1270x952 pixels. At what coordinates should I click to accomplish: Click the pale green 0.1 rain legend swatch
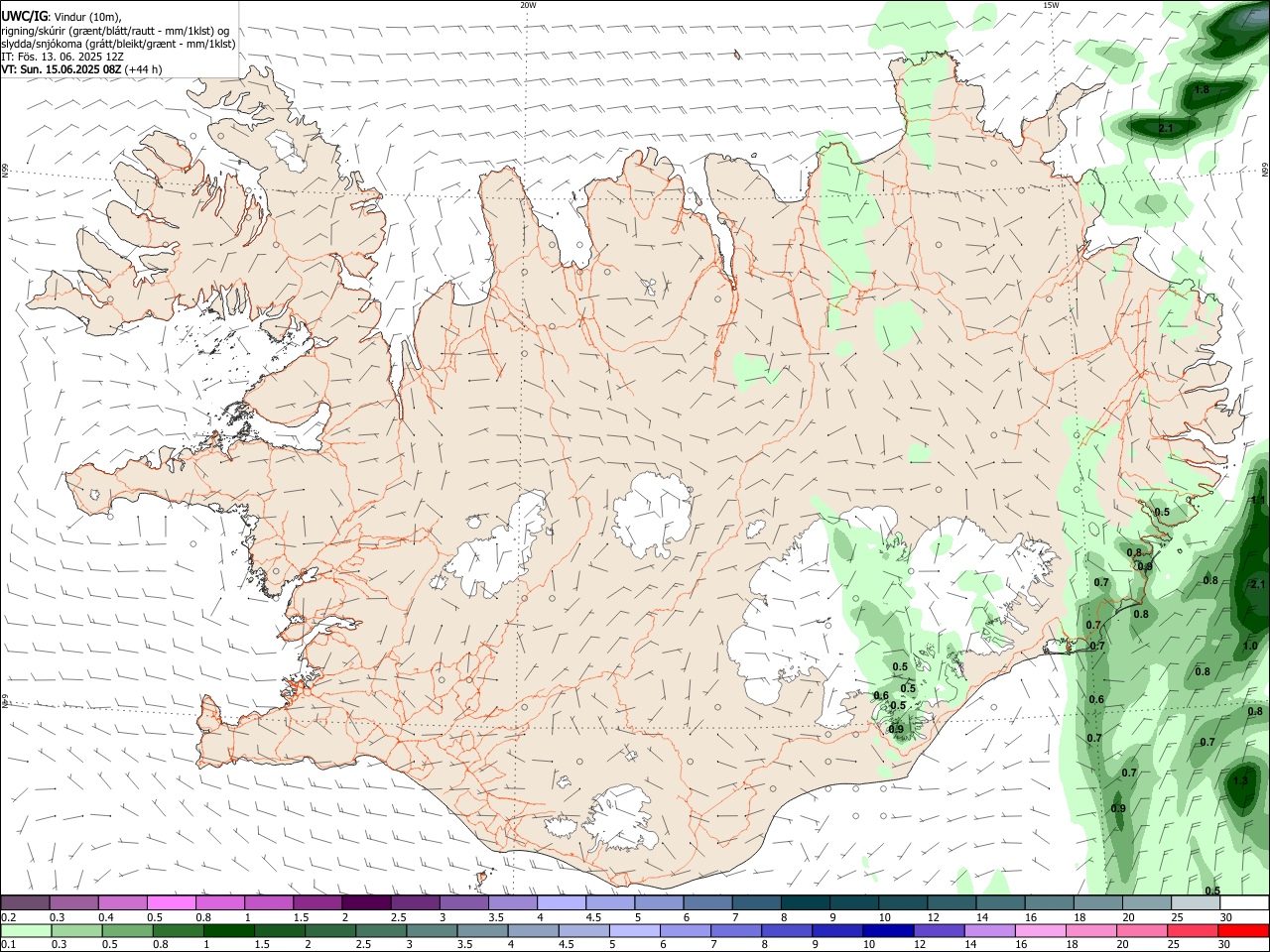(x=26, y=931)
